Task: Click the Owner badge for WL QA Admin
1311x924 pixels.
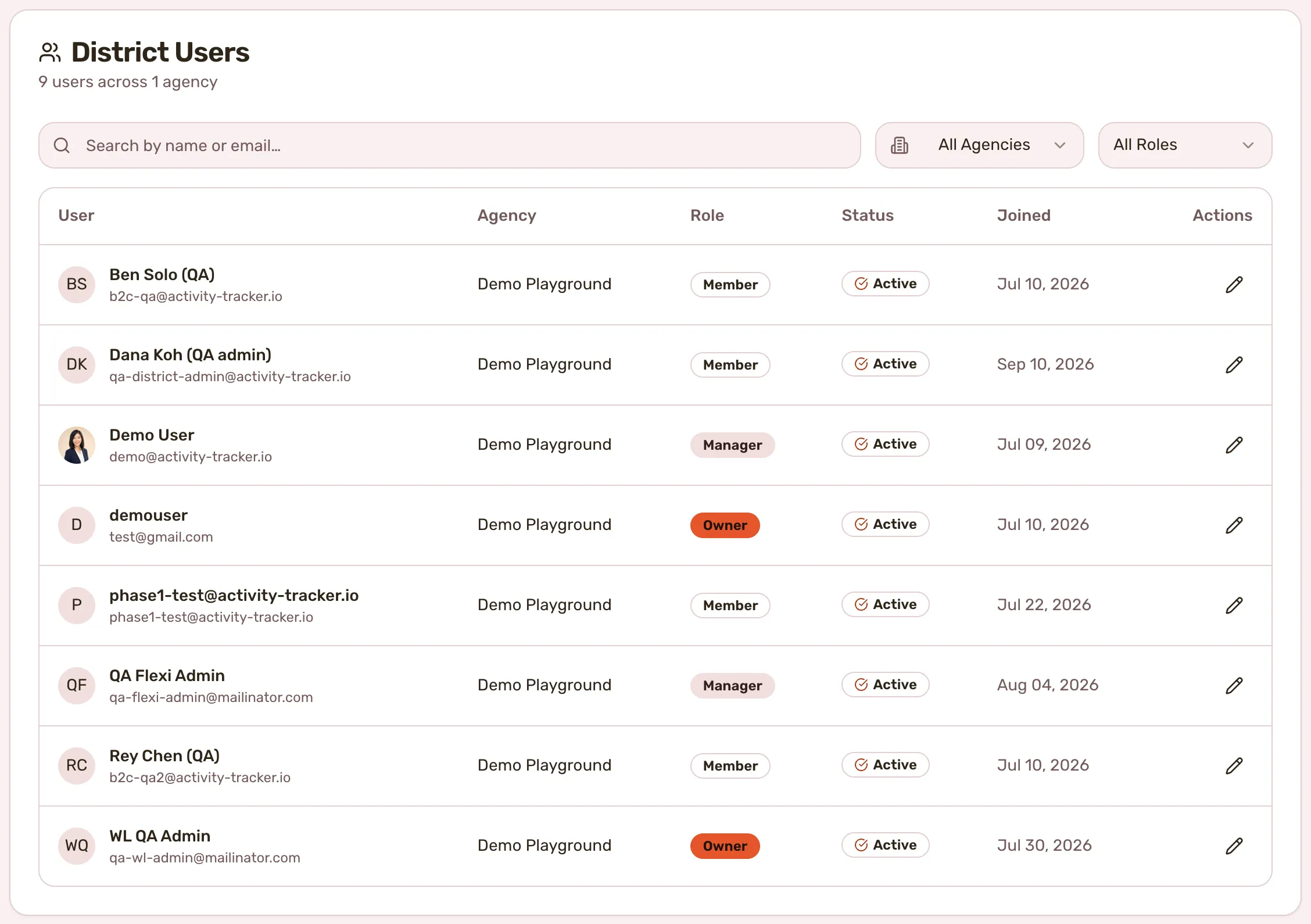Action: coord(725,846)
